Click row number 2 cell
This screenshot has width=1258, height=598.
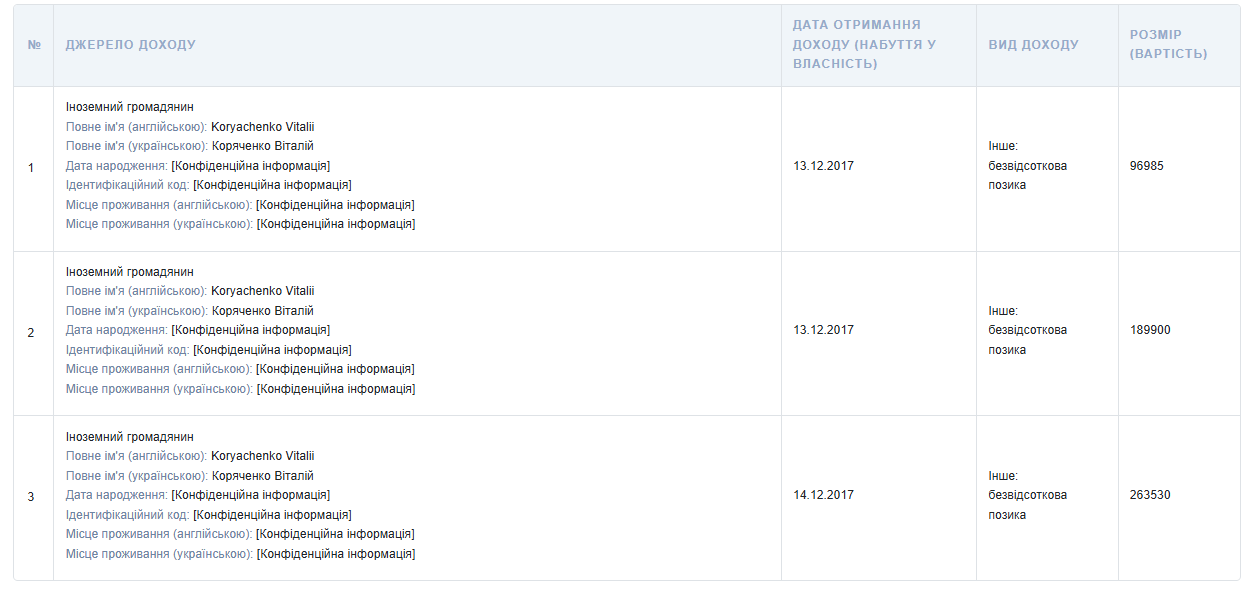click(x=31, y=332)
